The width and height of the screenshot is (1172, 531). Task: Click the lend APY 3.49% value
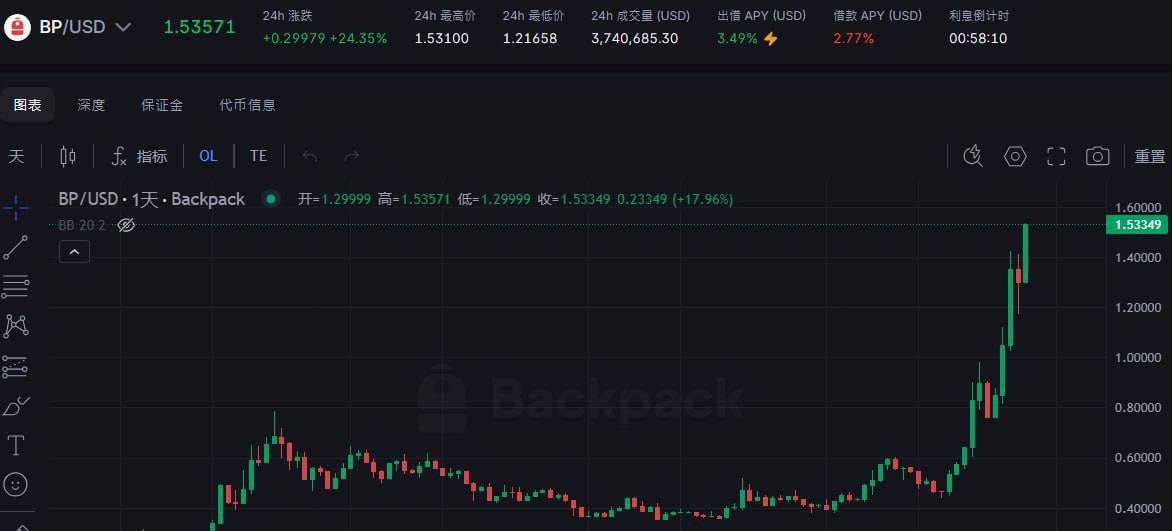(x=737, y=38)
